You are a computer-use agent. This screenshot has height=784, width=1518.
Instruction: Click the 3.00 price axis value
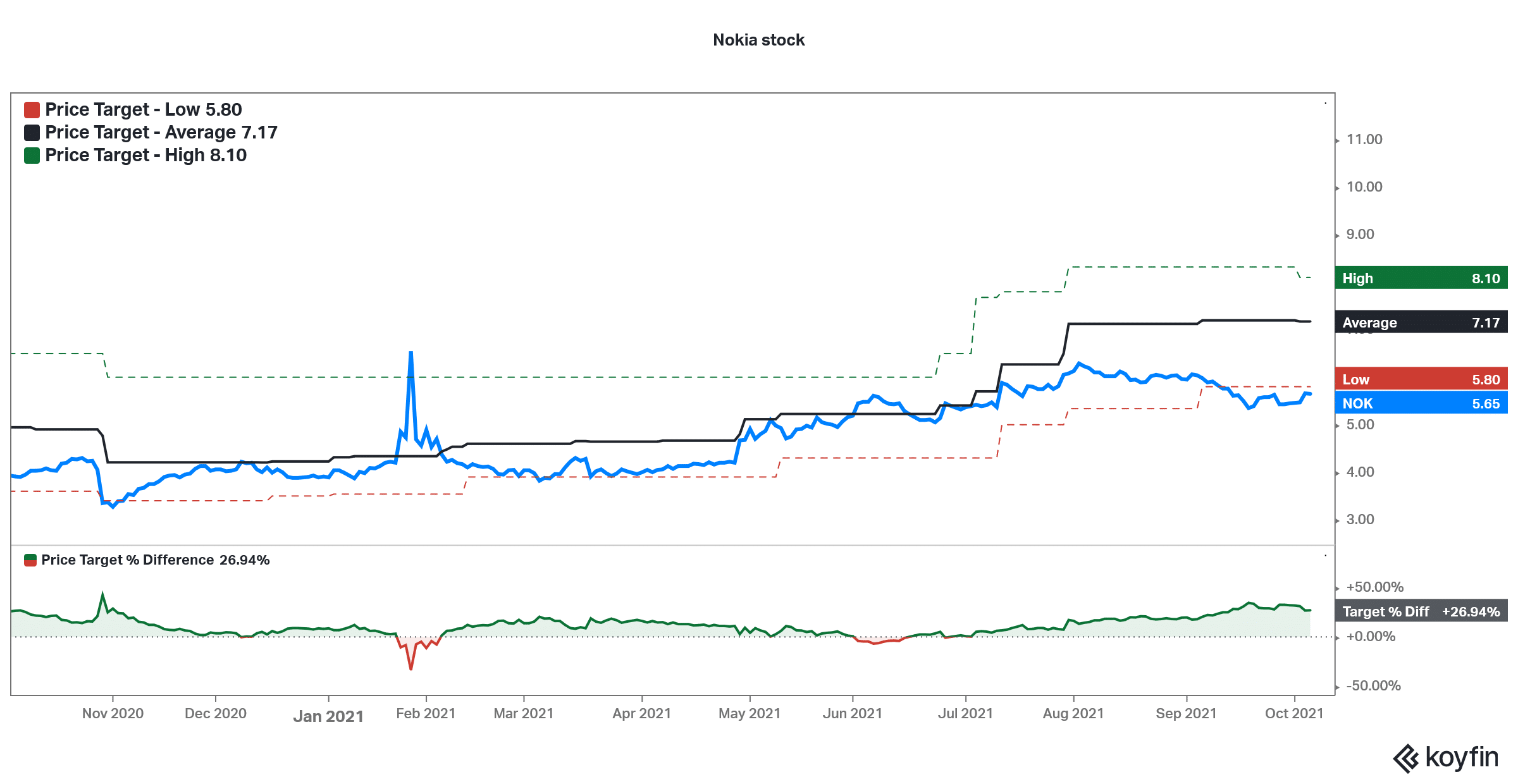1360,520
